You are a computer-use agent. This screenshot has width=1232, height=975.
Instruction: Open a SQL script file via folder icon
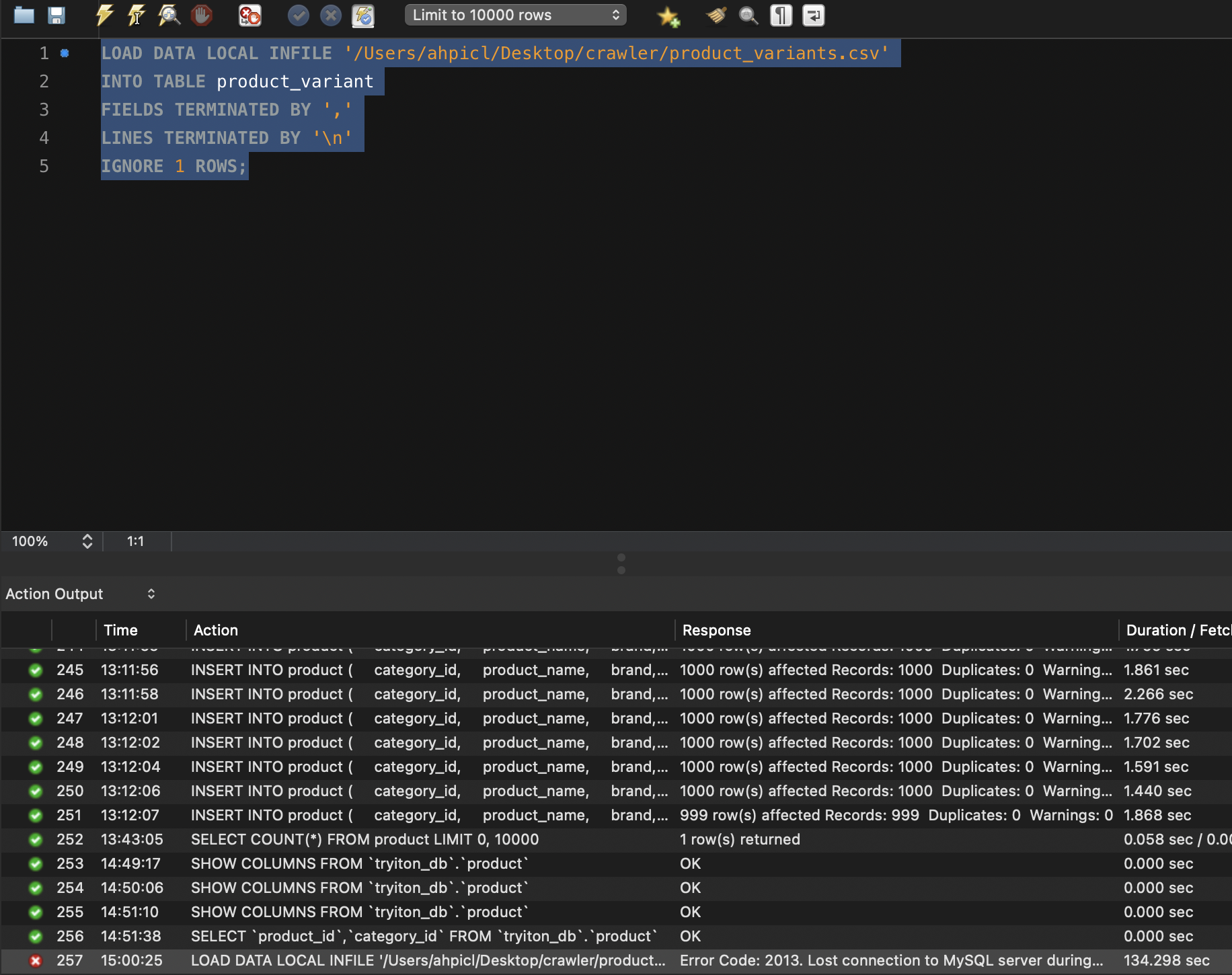coord(24,15)
